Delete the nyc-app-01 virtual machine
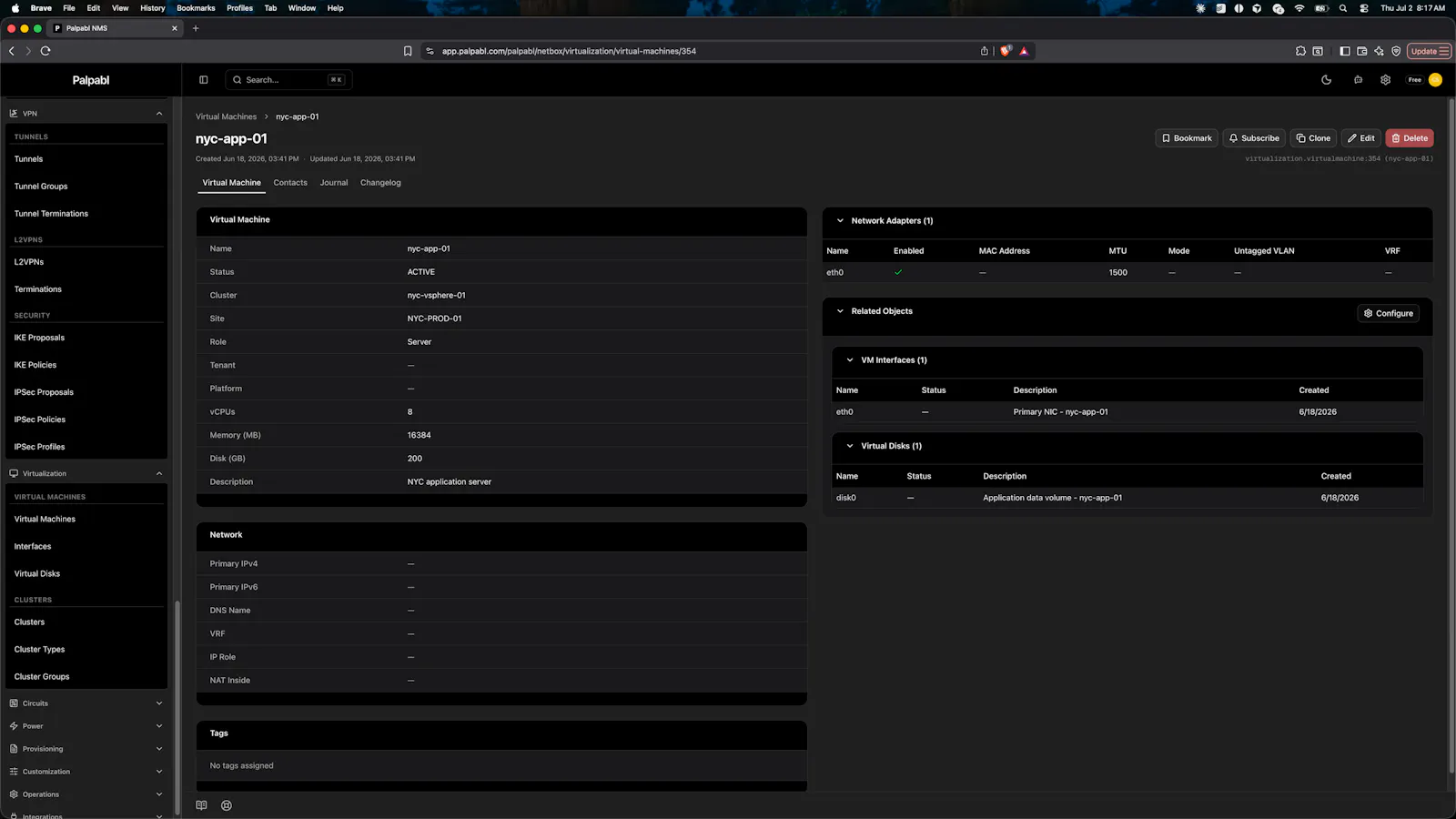 pyautogui.click(x=1410, y=138)
